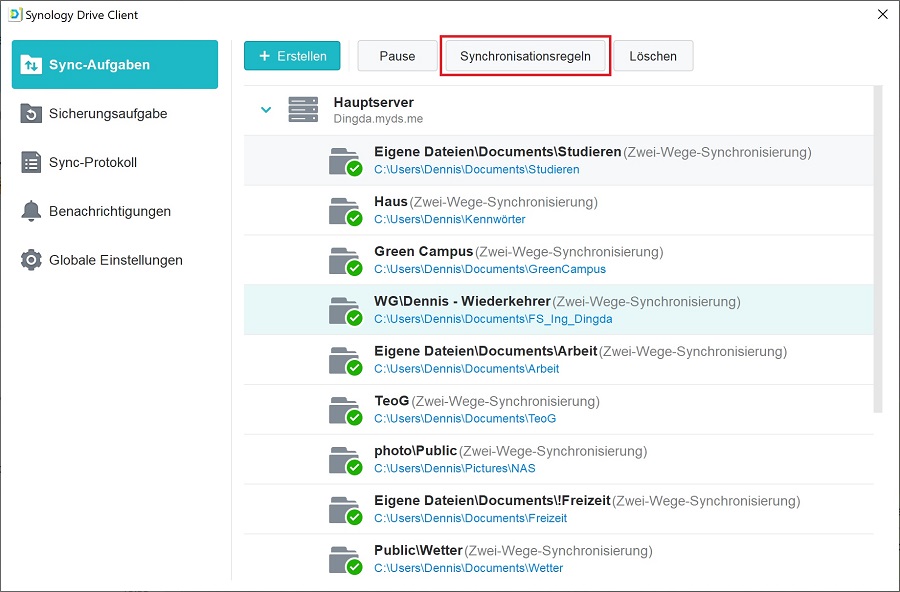Select task title Eigene Dateien\Documents\Arbeit

[x=486, y=351]
